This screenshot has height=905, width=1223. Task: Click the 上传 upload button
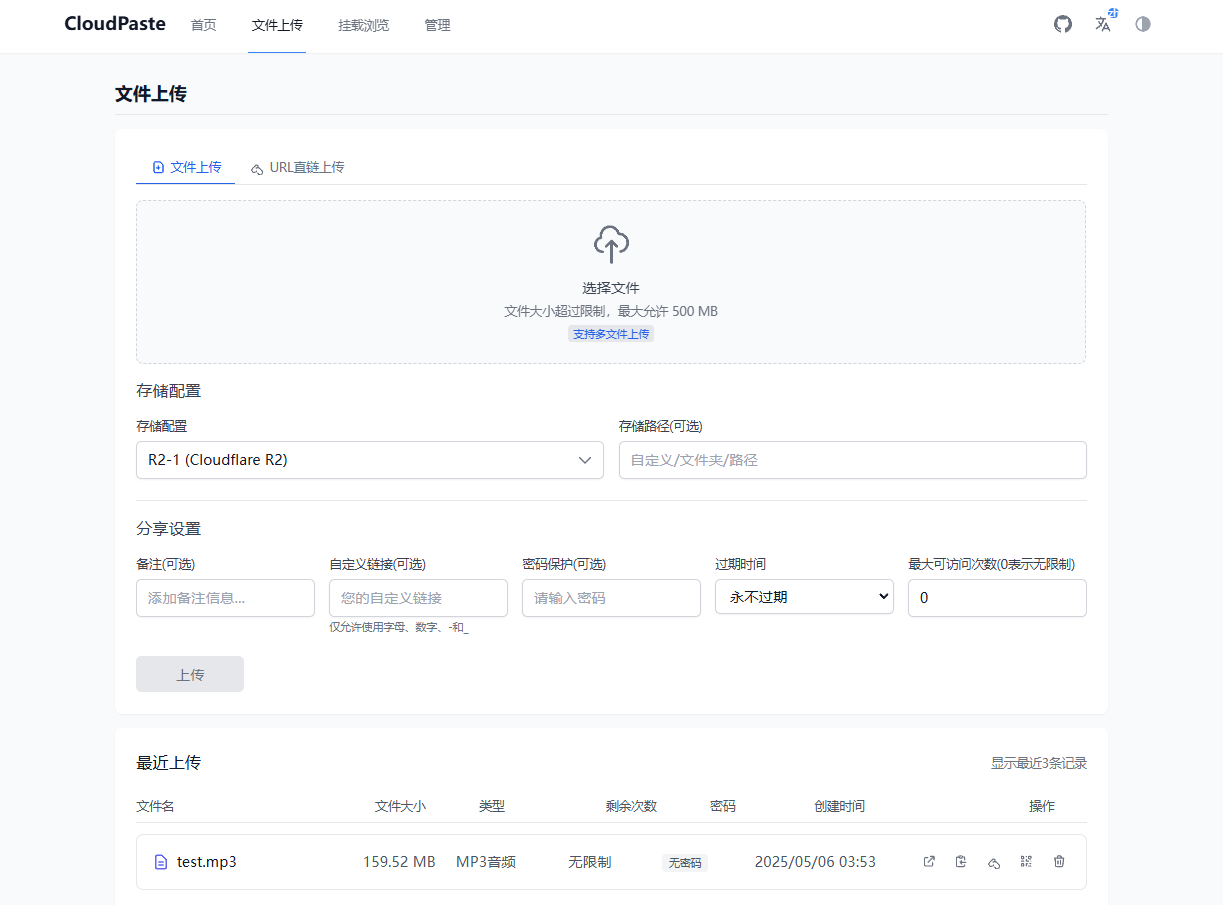tap(189, 674)
